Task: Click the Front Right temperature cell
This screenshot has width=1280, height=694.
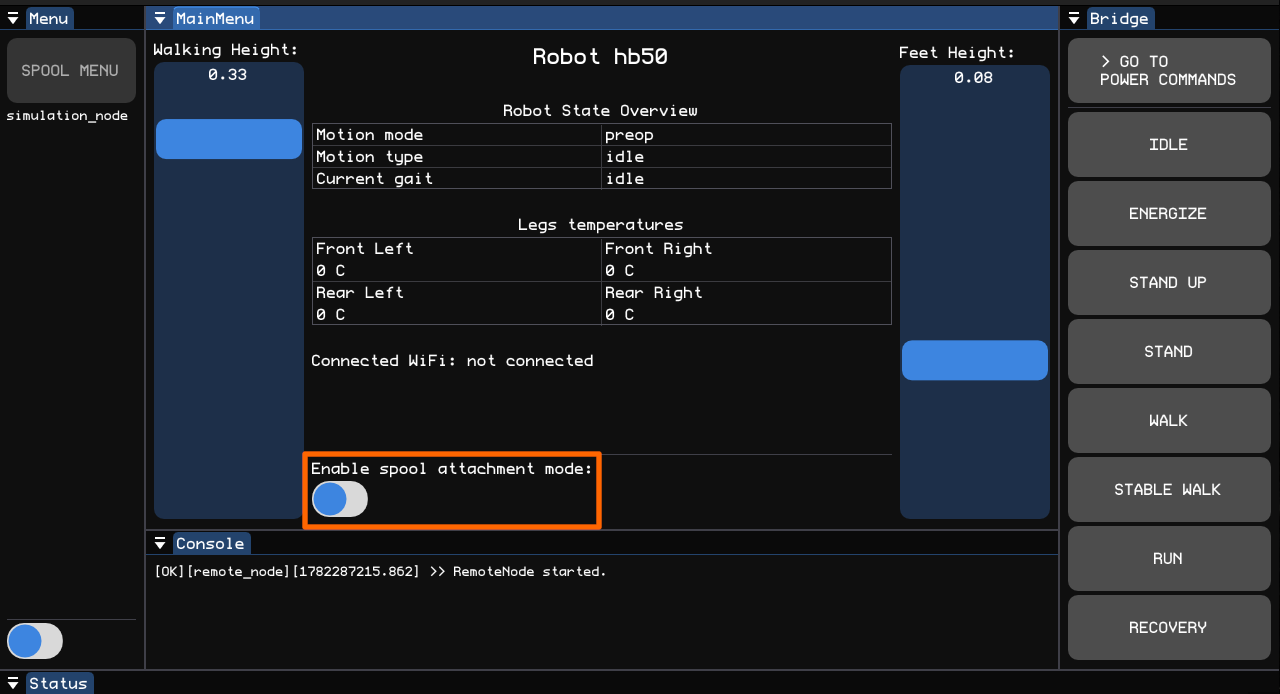Action: pos(746,260)
